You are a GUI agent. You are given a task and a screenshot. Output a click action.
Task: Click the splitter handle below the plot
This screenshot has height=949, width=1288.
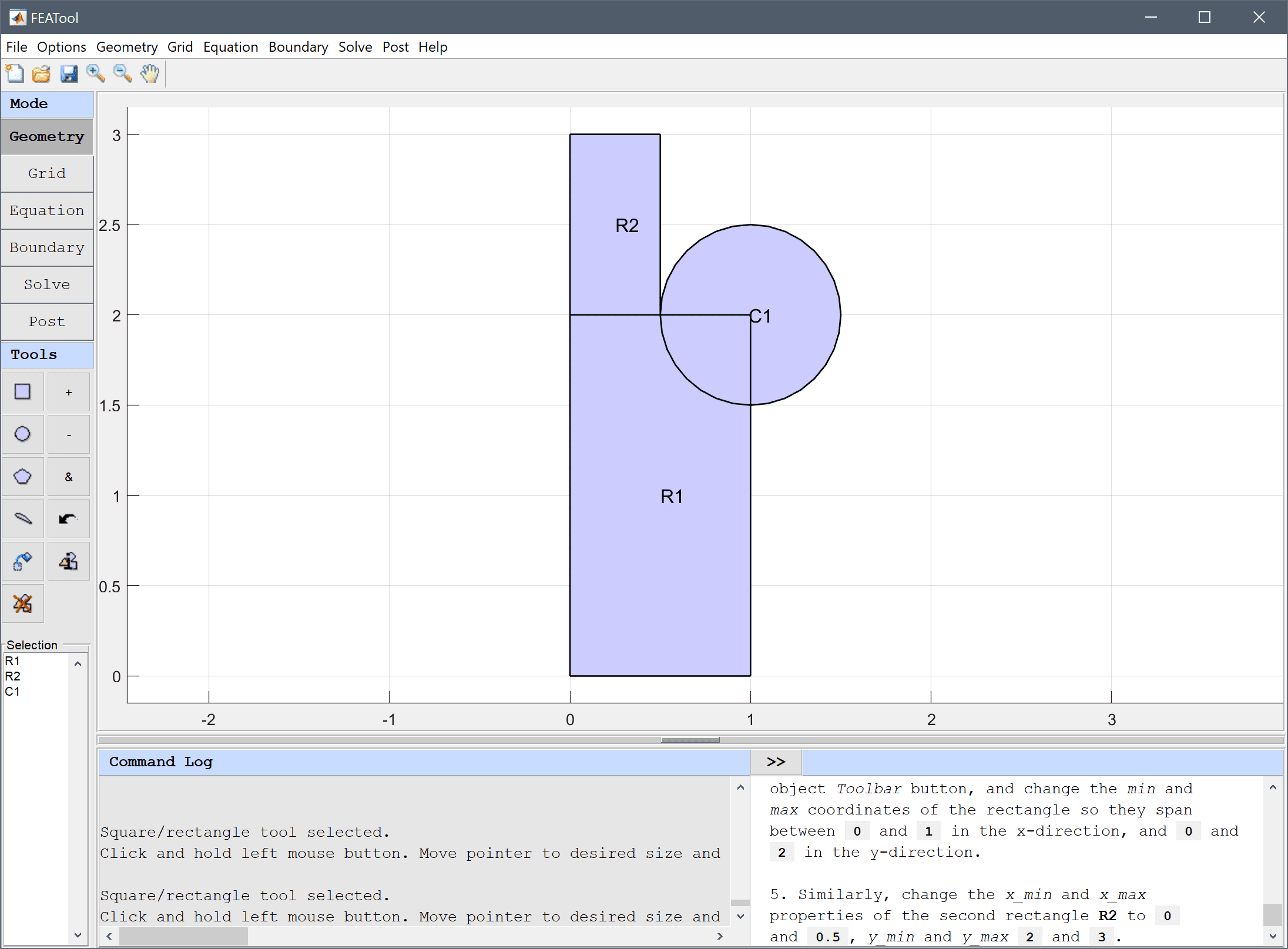point(690,740)
